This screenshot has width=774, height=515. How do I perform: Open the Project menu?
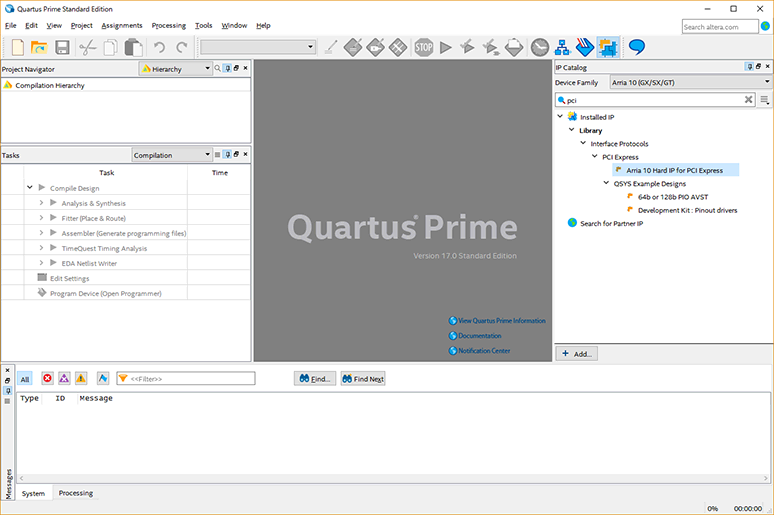point(81,26)
